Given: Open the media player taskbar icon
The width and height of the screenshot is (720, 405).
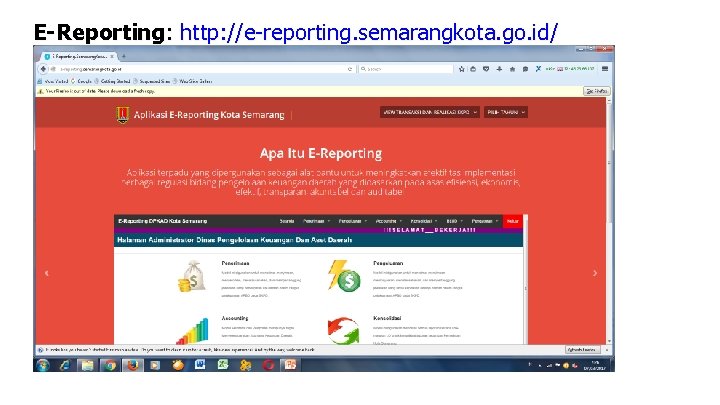Looking at the screenshot, I should pos(155,365).
